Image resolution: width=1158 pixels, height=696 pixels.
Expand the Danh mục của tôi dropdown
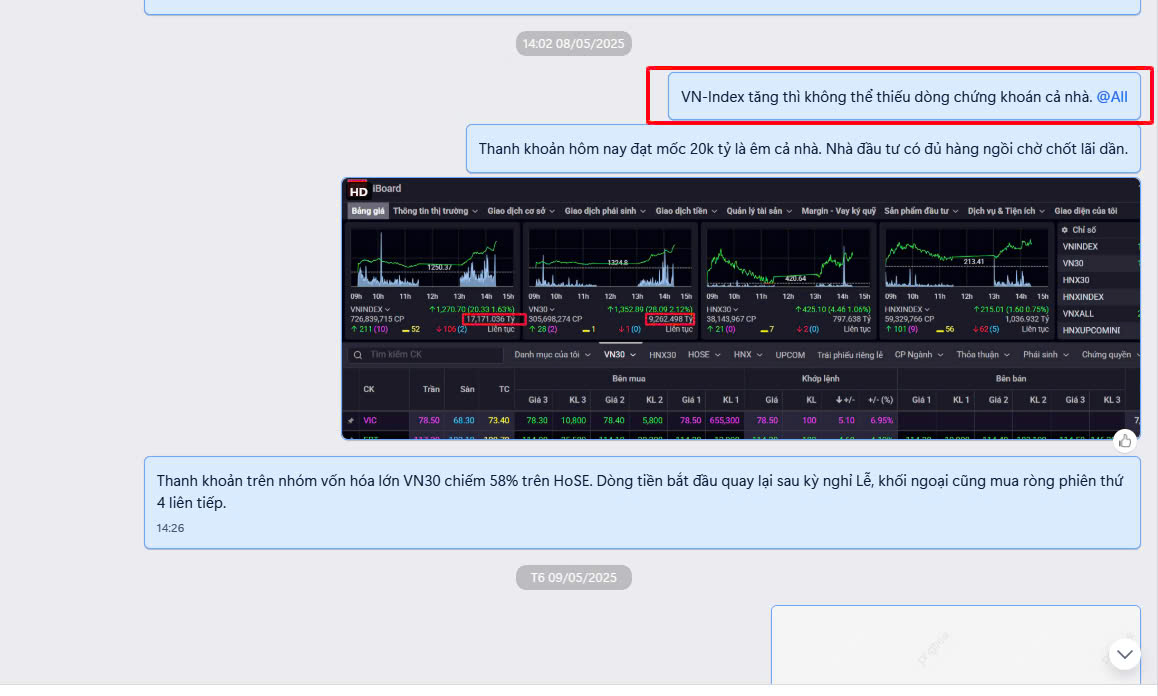coord(552,355)
